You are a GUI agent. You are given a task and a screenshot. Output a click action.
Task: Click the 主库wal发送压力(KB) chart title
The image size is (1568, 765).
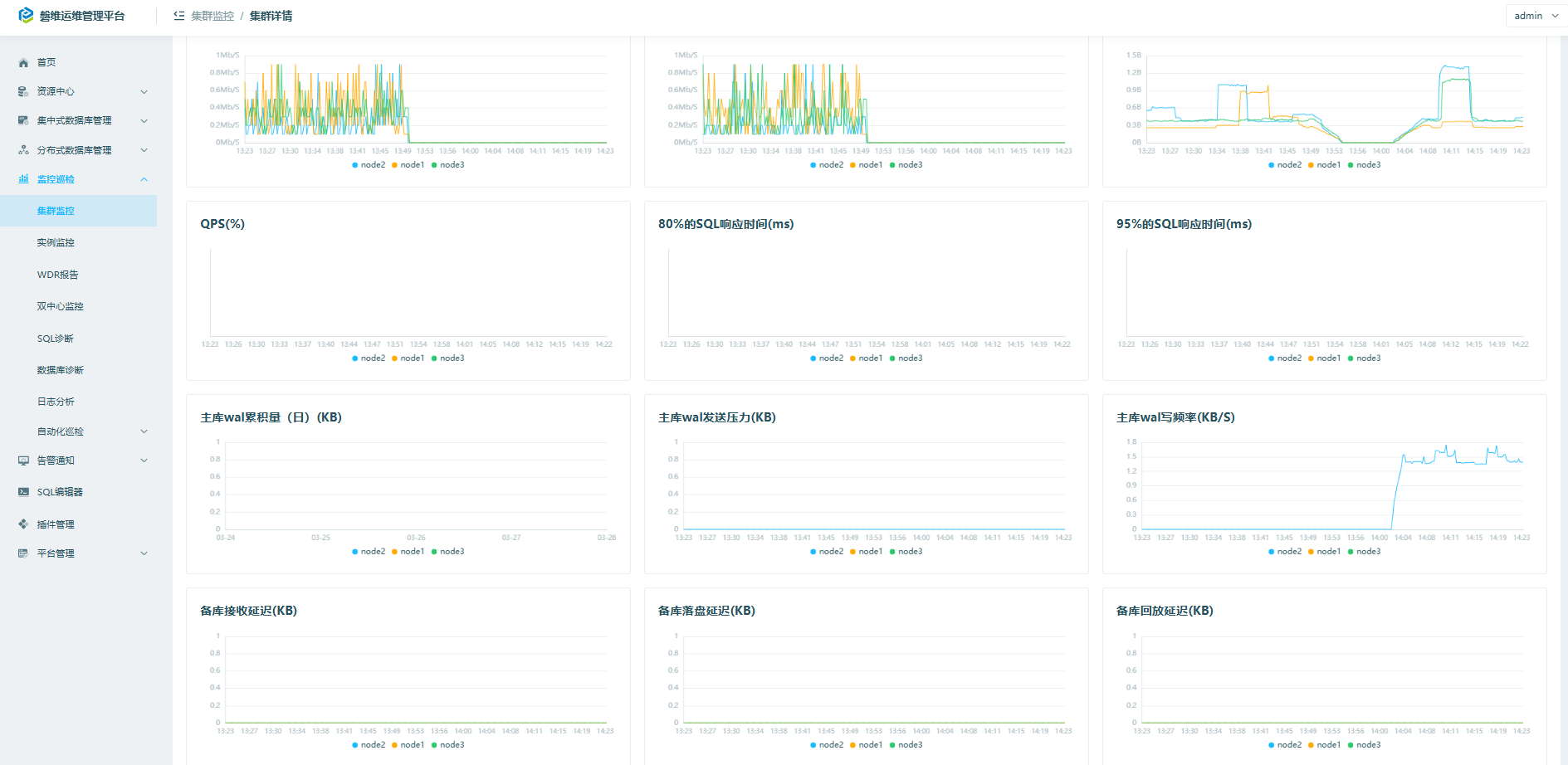[716, 417]
